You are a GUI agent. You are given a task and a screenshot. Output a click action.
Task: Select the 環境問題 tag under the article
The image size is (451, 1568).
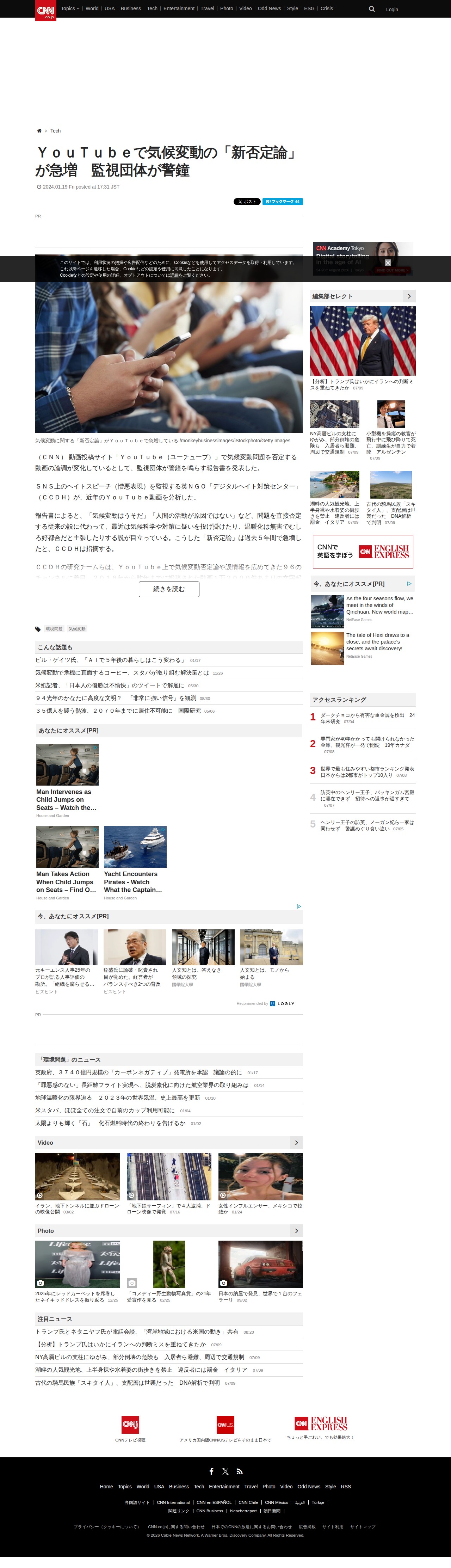(54, 629)
